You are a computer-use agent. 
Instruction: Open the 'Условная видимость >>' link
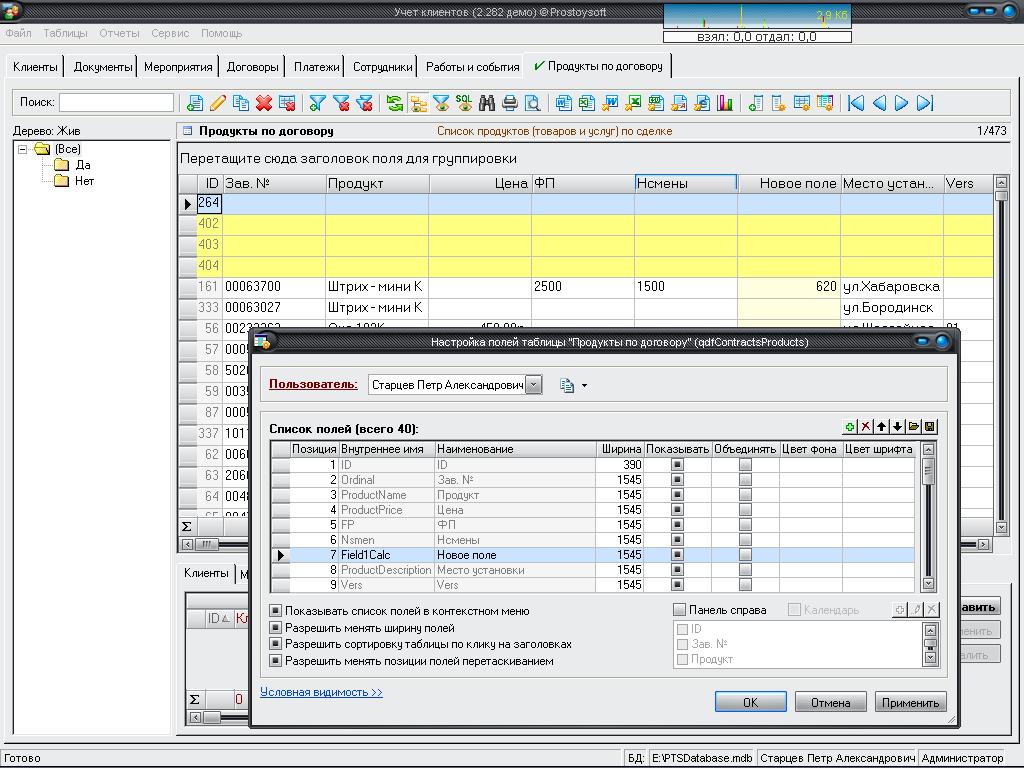click(321, 692)
